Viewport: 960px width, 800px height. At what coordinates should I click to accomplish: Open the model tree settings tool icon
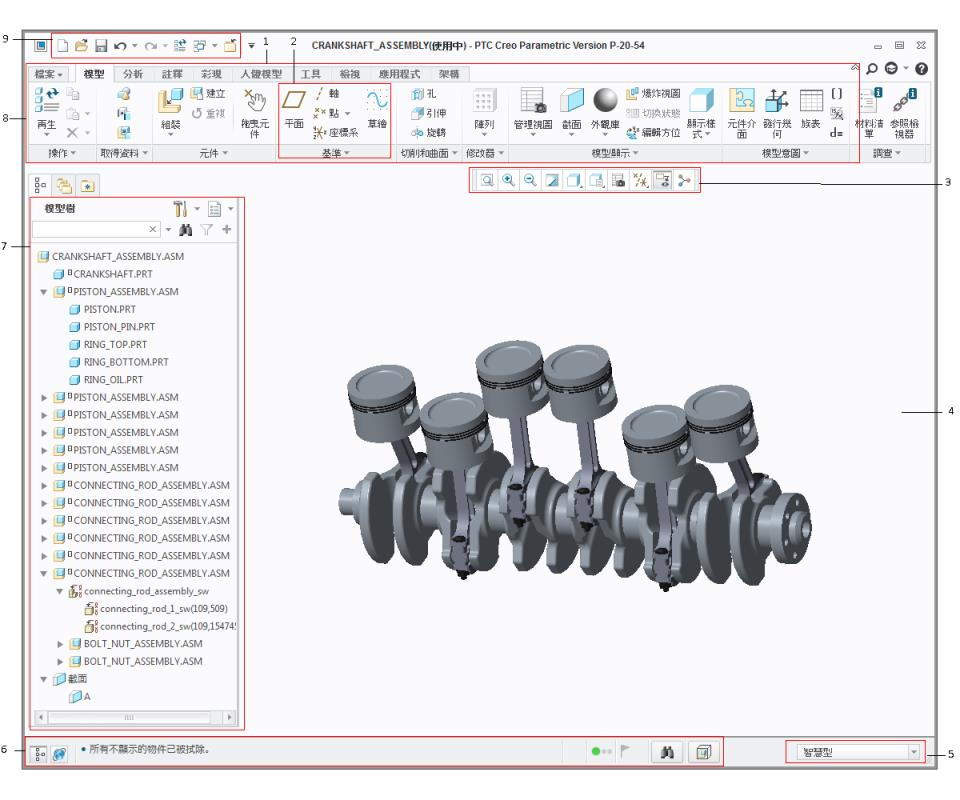[x=180, y=209]
